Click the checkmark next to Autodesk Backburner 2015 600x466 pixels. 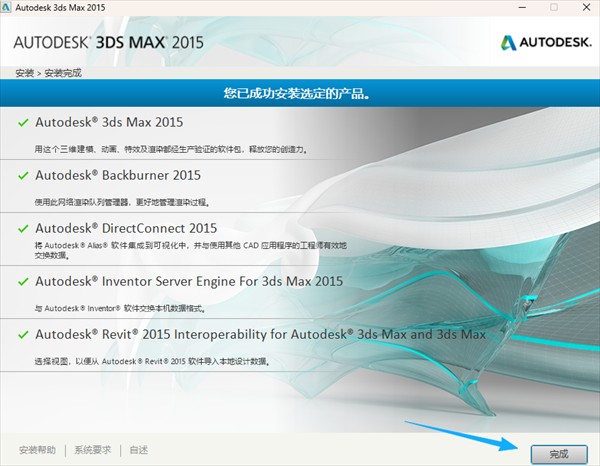click(x=23, y=175)
